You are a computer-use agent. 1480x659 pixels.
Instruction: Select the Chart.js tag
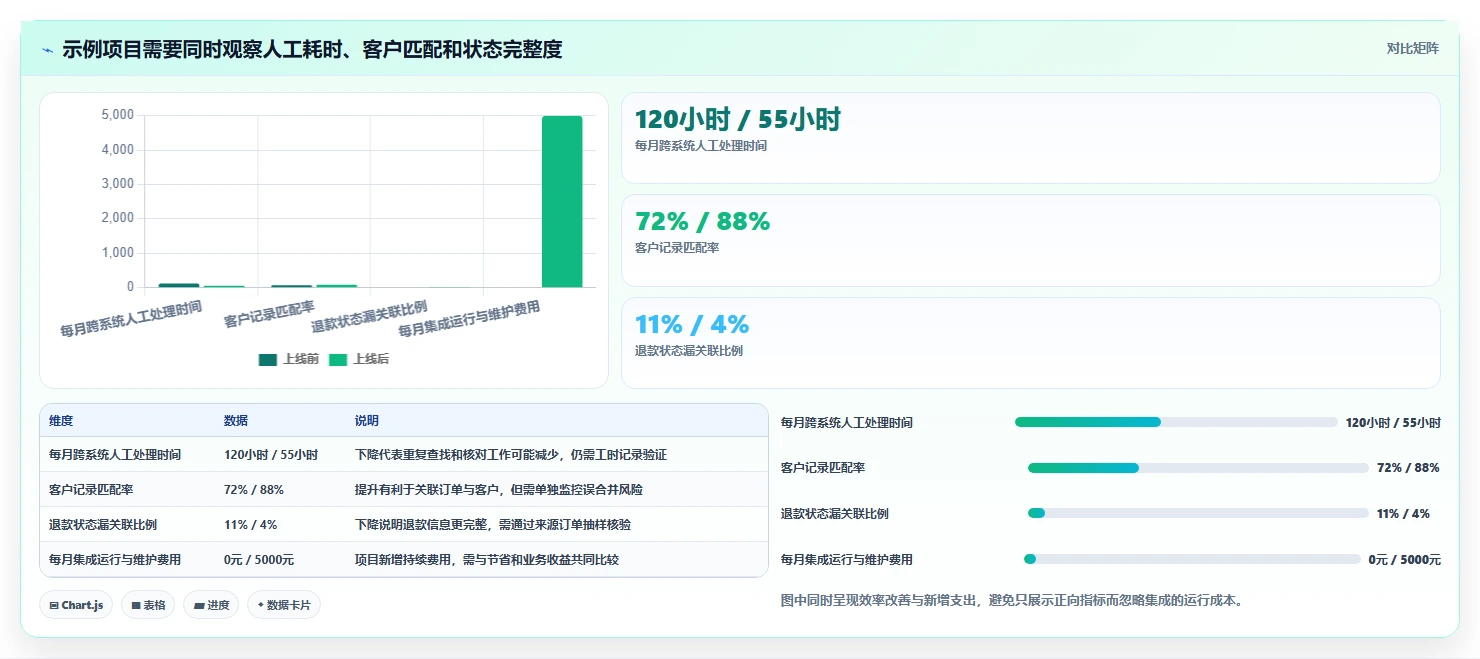tap(76, 605)
